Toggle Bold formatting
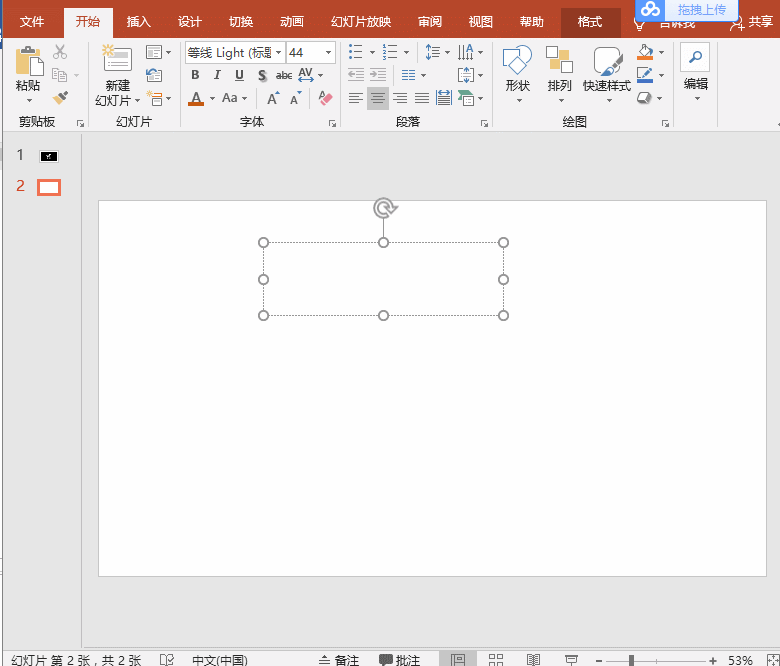Viewport: 780px width, 666px height. click(195, 75)
